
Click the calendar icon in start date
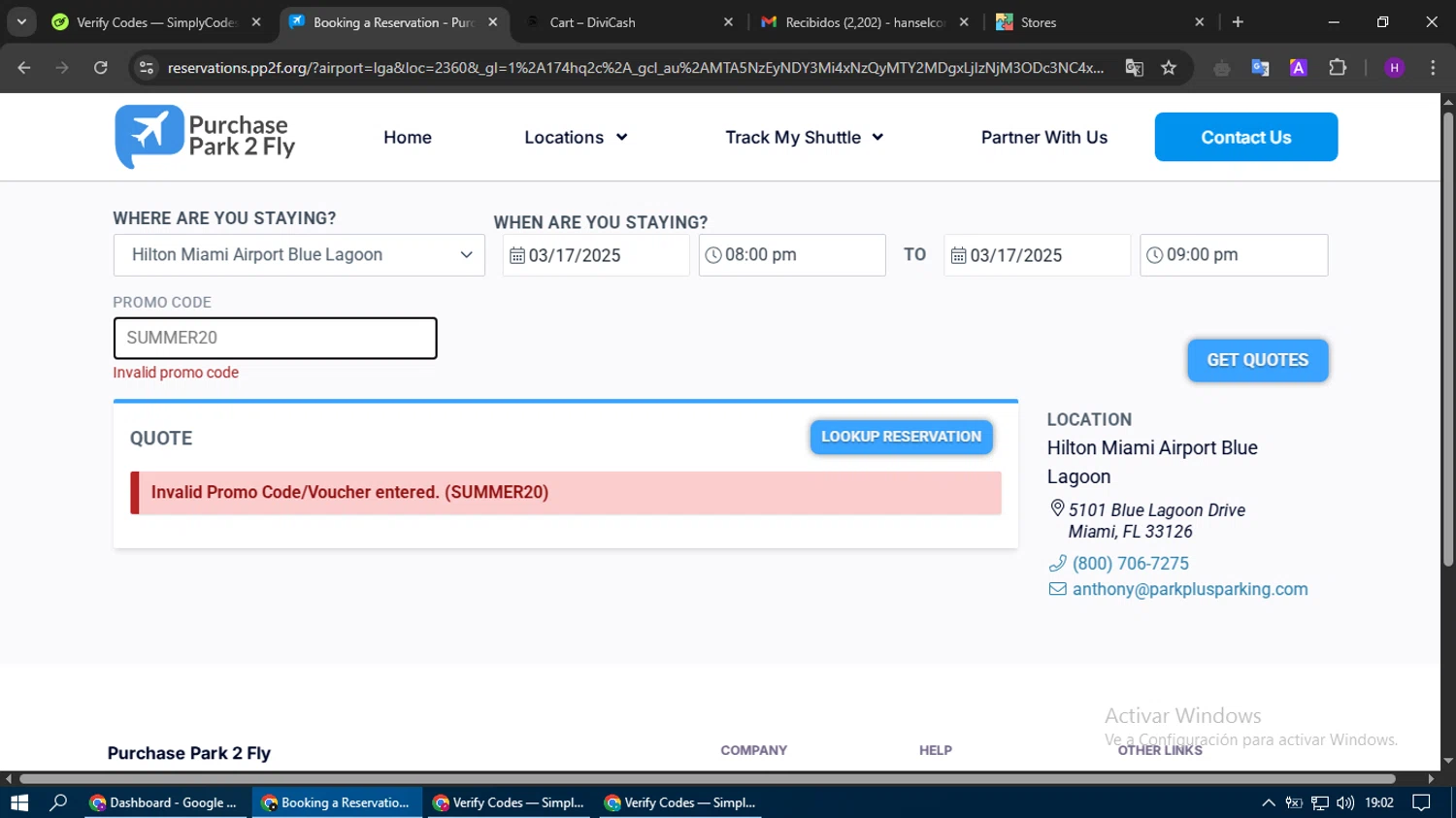[517, 255]
